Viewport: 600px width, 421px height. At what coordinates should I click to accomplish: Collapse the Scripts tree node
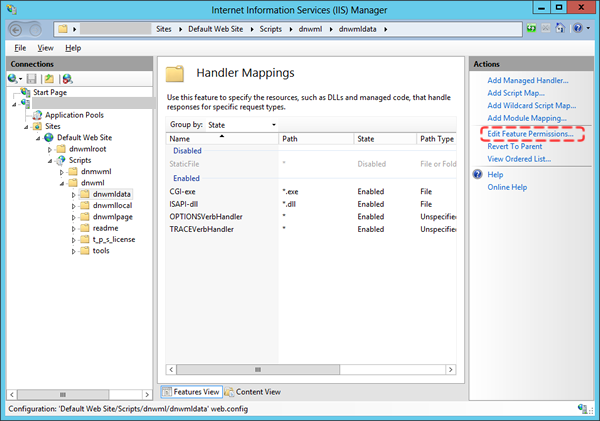pyautogui.click(x=50, y=161)
